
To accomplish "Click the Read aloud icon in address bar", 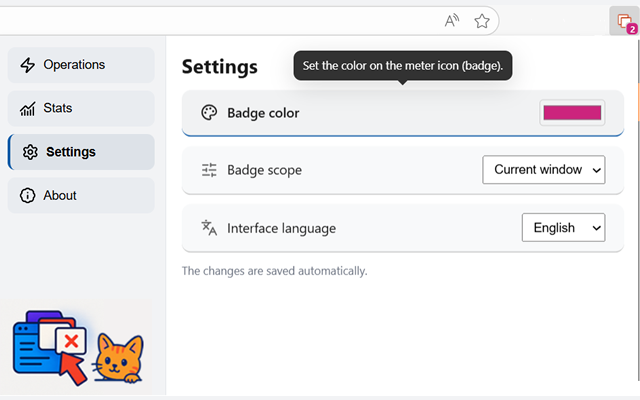I will [x=452, y=20].
